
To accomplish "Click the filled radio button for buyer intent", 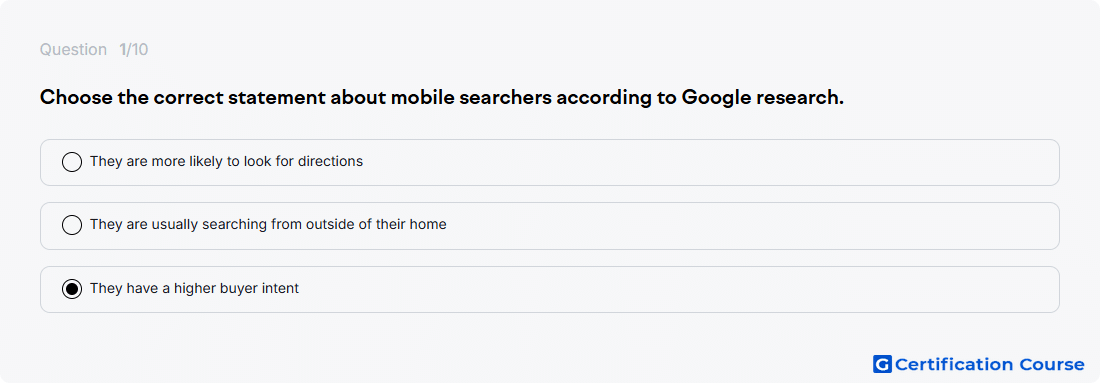I will click(x=72, y=288).
